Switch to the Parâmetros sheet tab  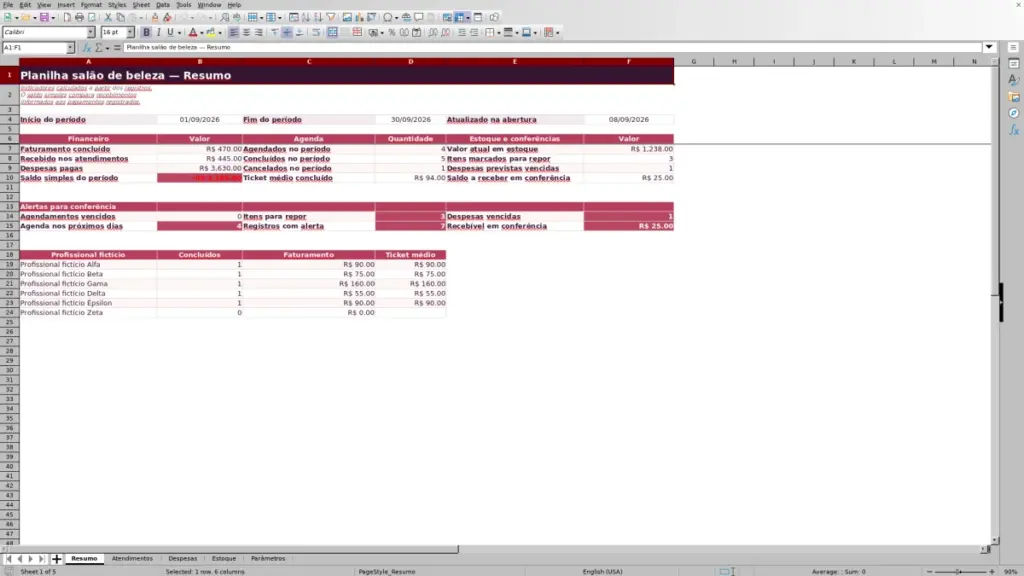click(268, 559)
